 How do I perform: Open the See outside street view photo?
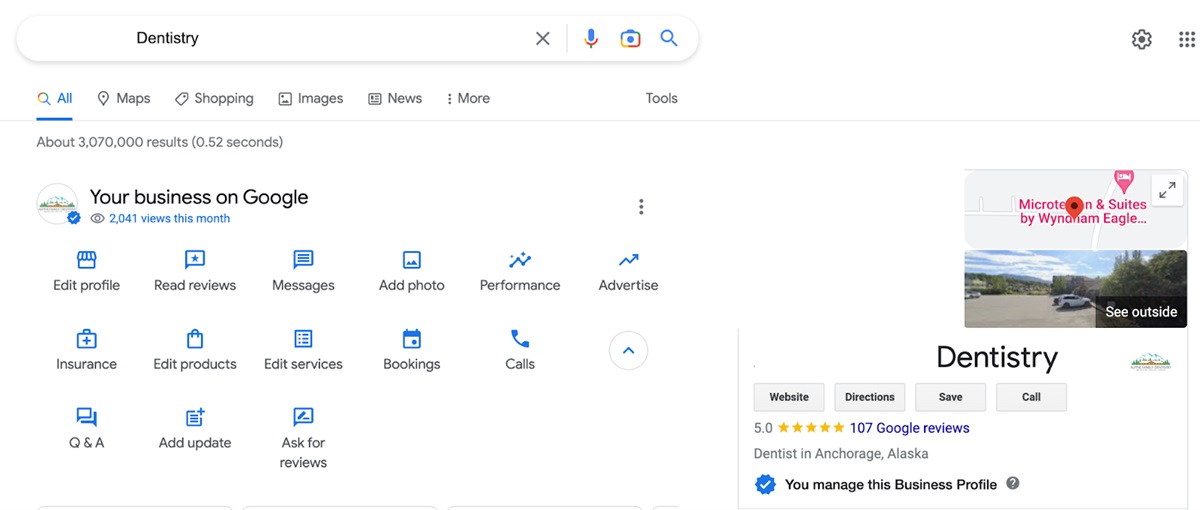click(1076, 288)
